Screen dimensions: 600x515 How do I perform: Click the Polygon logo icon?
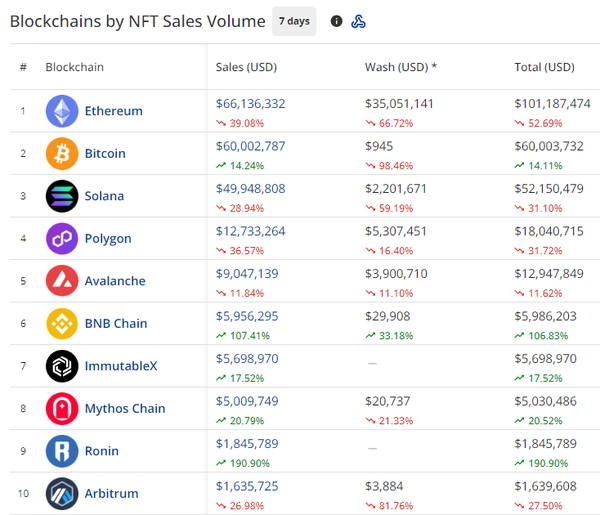coord(62,239)
